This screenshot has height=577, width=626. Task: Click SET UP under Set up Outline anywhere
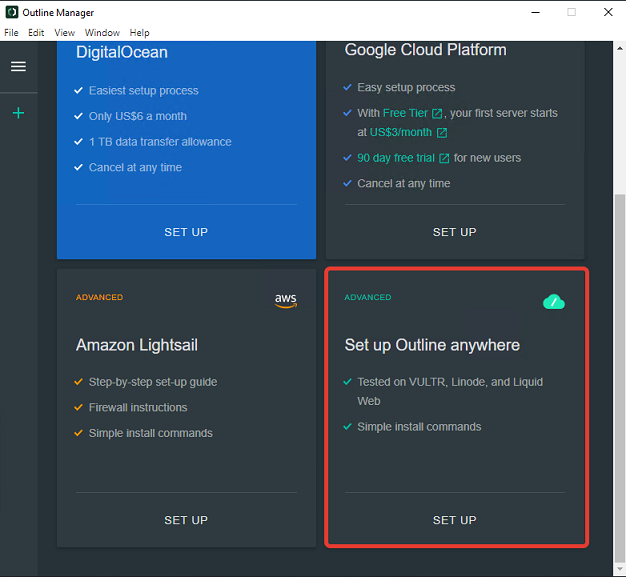click(x=455, y=520)
